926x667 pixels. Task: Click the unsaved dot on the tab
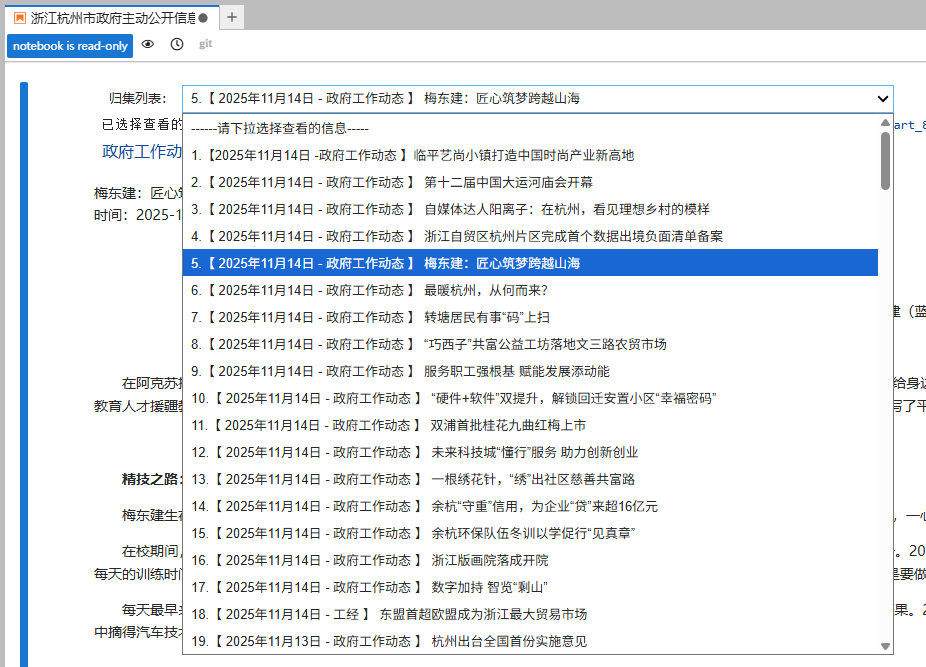[x=203, y=18]
